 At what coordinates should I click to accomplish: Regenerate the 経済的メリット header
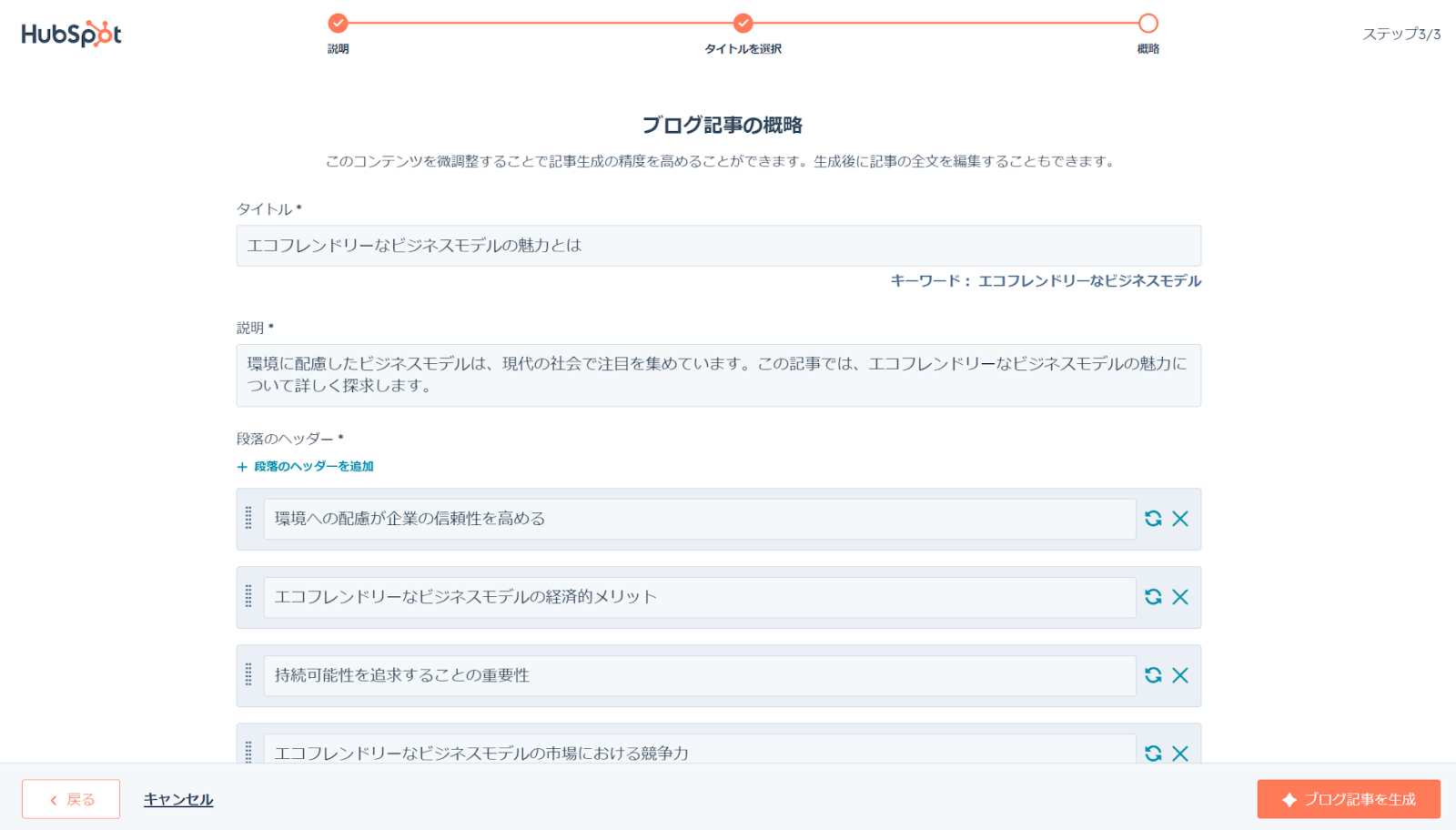pyautogui.click(x=1153, y=597)
